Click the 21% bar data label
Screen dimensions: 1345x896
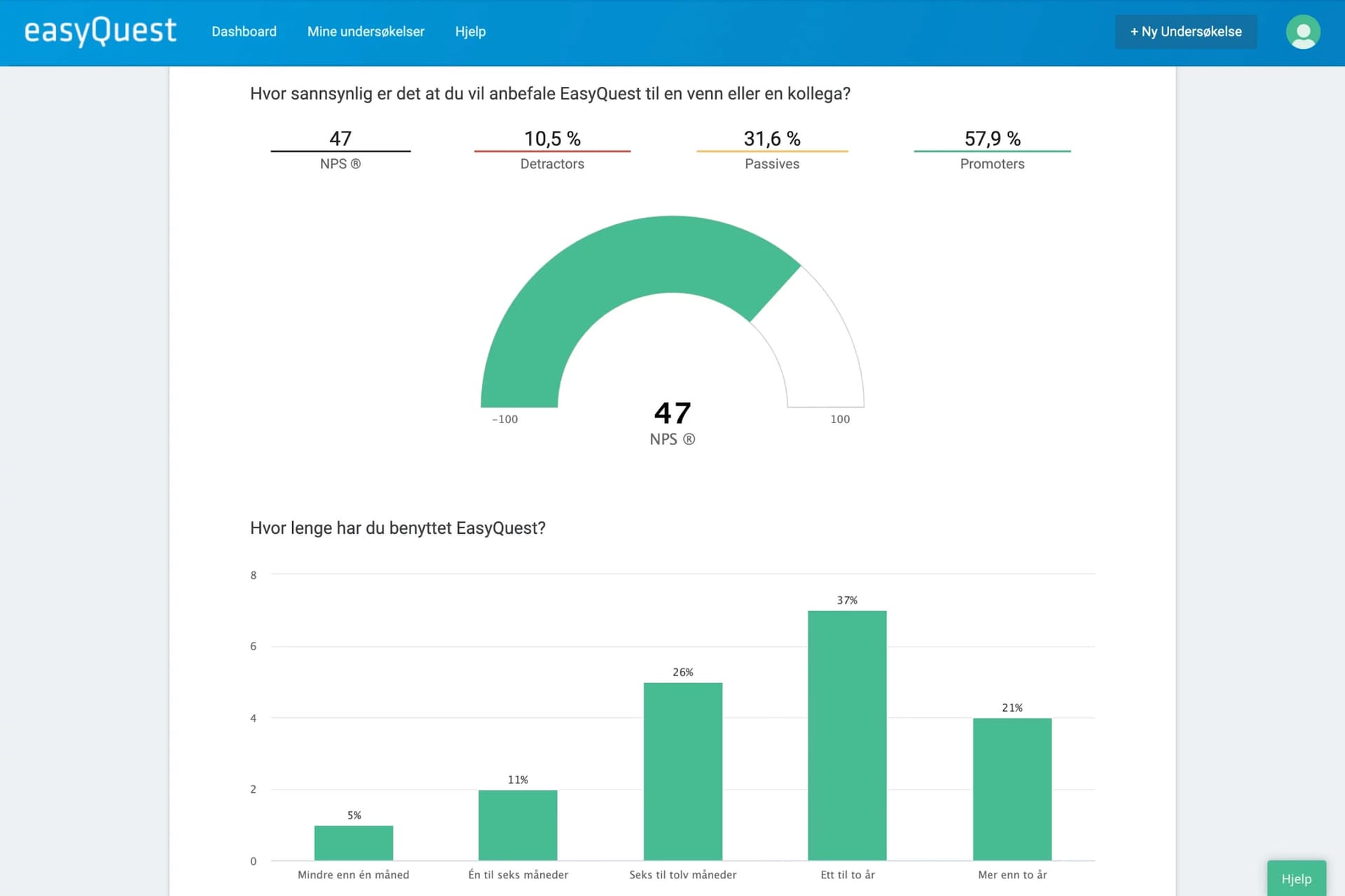pos(1012,708)
